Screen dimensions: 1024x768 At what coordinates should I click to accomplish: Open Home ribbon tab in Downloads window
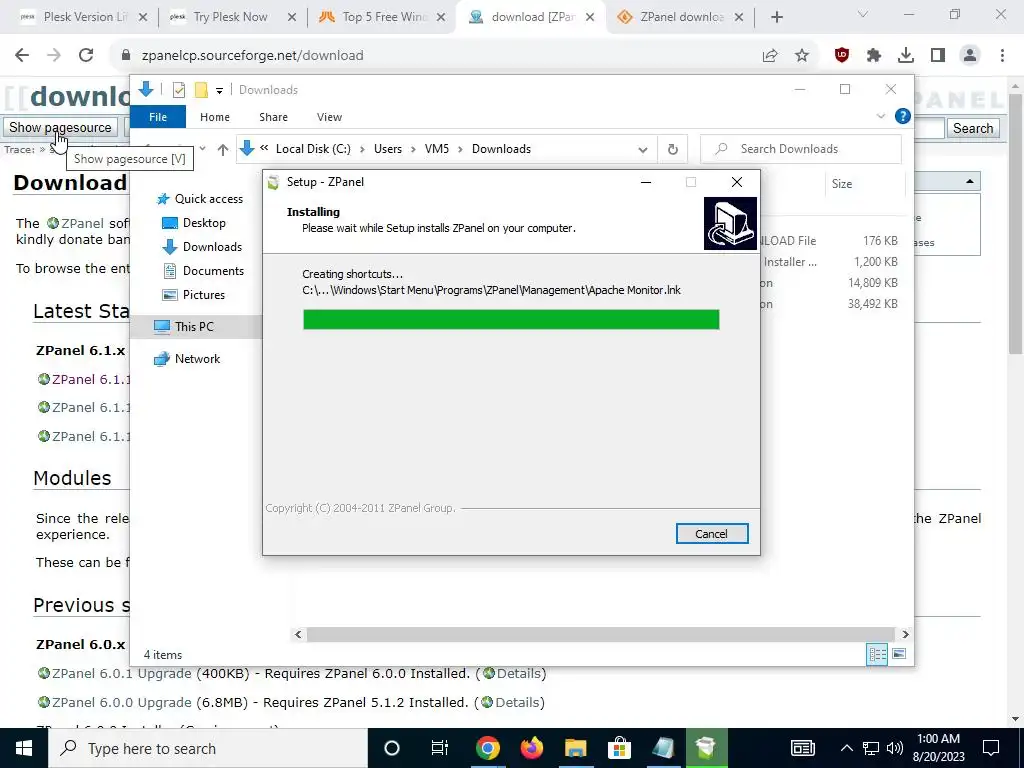[215, 117]
